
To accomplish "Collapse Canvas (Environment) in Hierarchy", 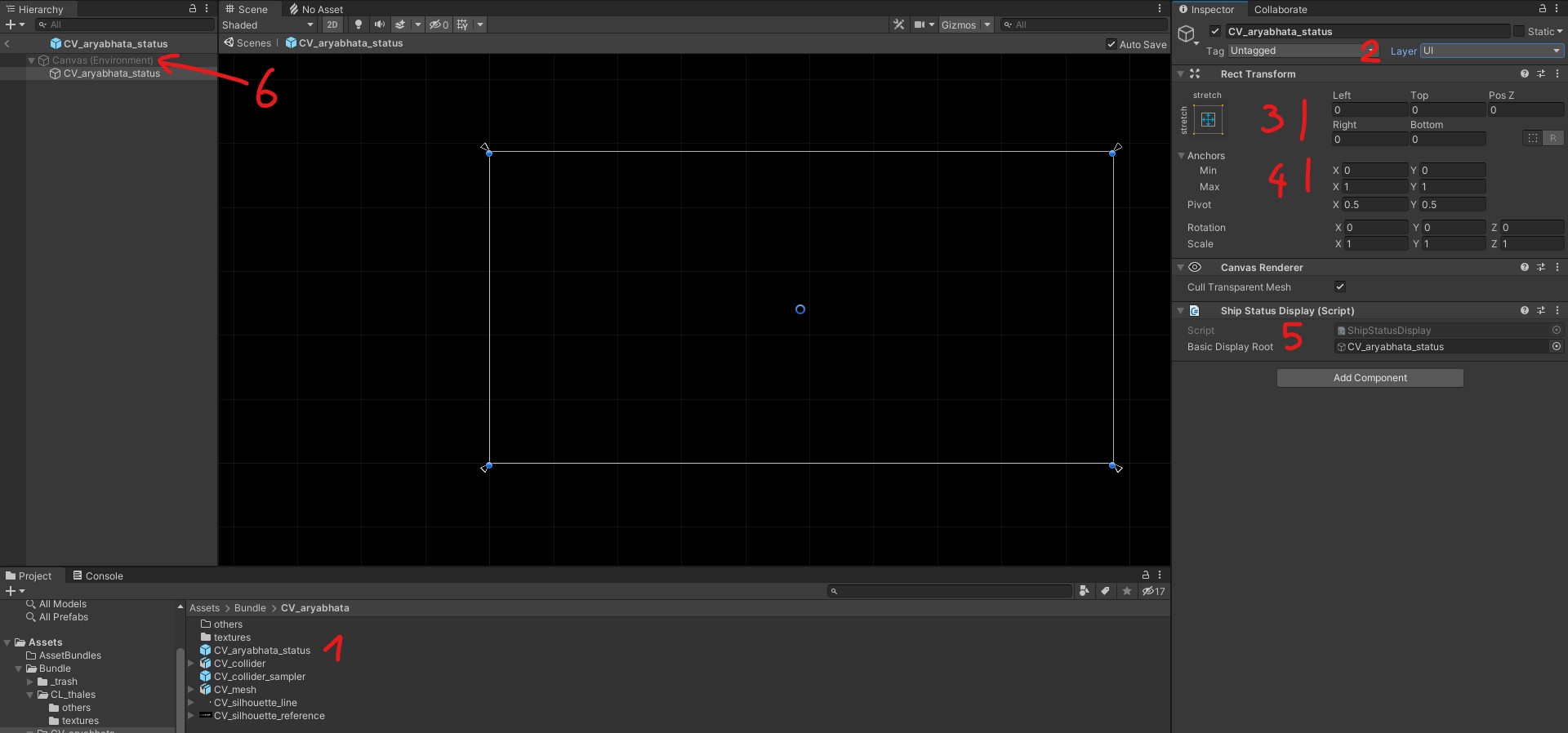I will pos(31,60).
